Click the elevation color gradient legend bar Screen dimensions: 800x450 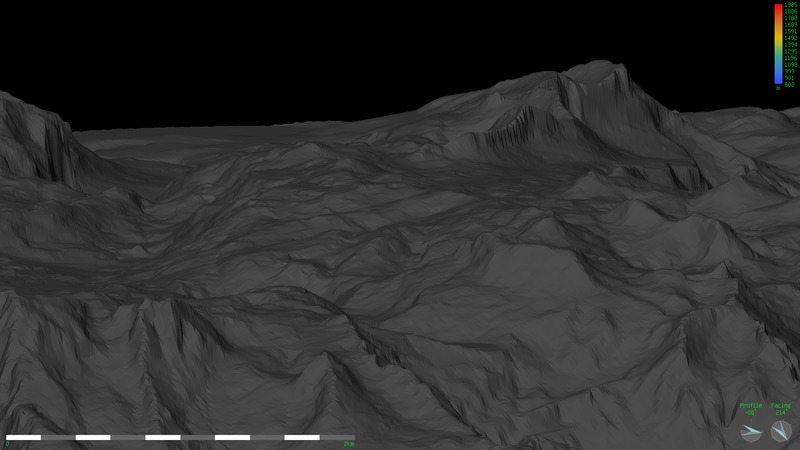[x=779, y=44]
